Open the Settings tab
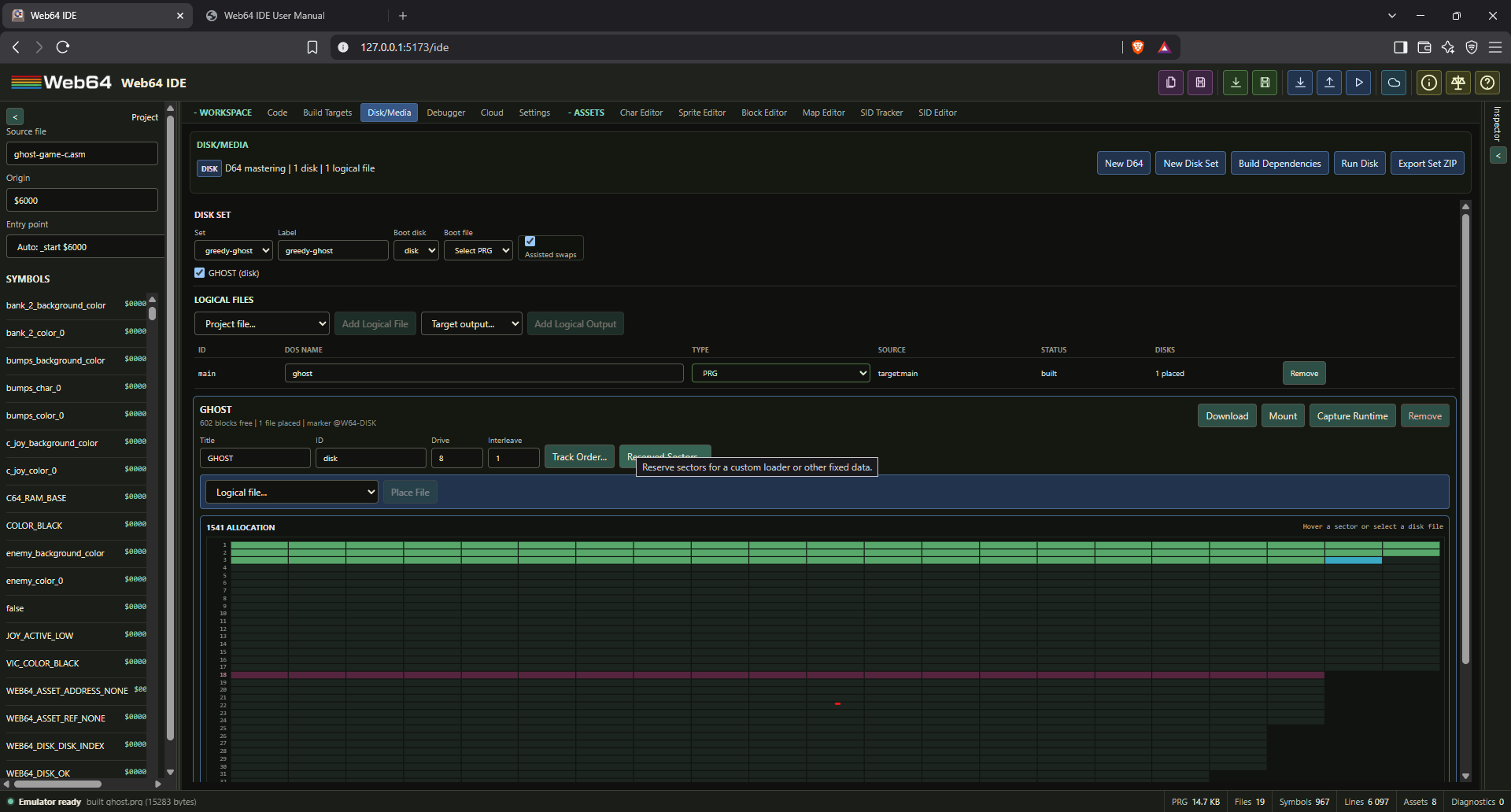 pos(534,113)
